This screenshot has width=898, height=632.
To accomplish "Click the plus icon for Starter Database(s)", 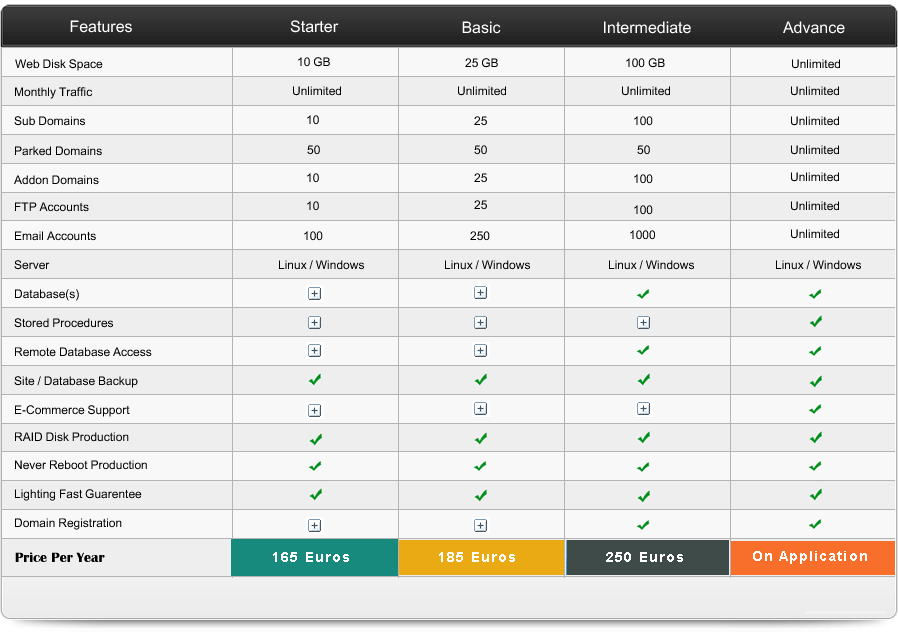I will tap(314, 294).
